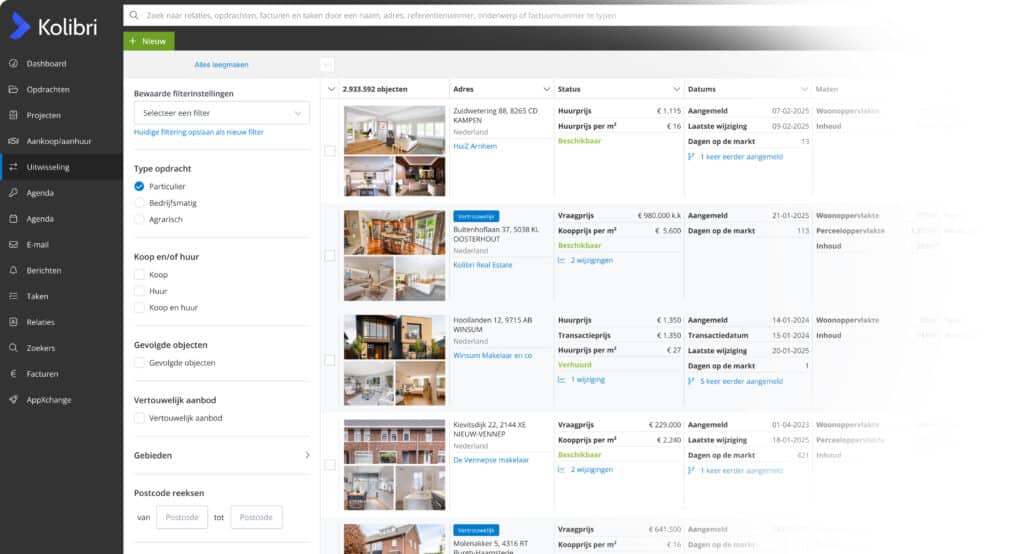This screenshot has height=554, width=1024.
Task: Check the Koop en huur checkbox
Action: point(139,308)
